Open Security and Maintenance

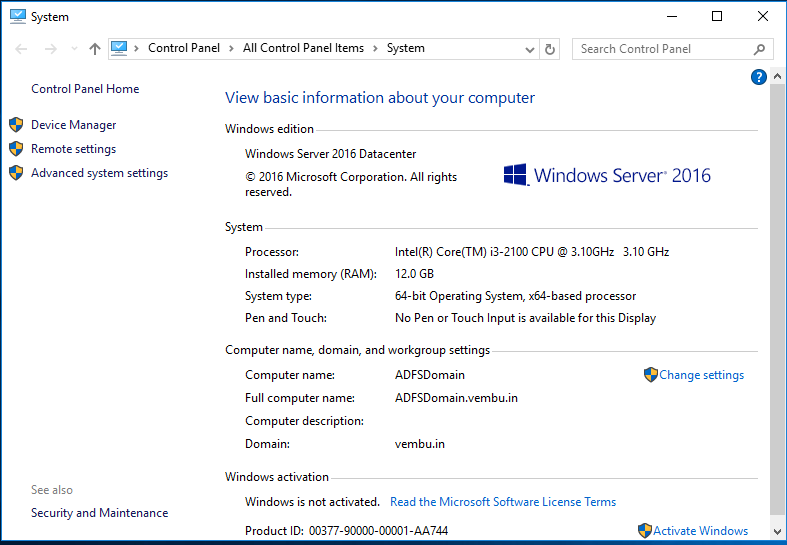pos(99,513)
